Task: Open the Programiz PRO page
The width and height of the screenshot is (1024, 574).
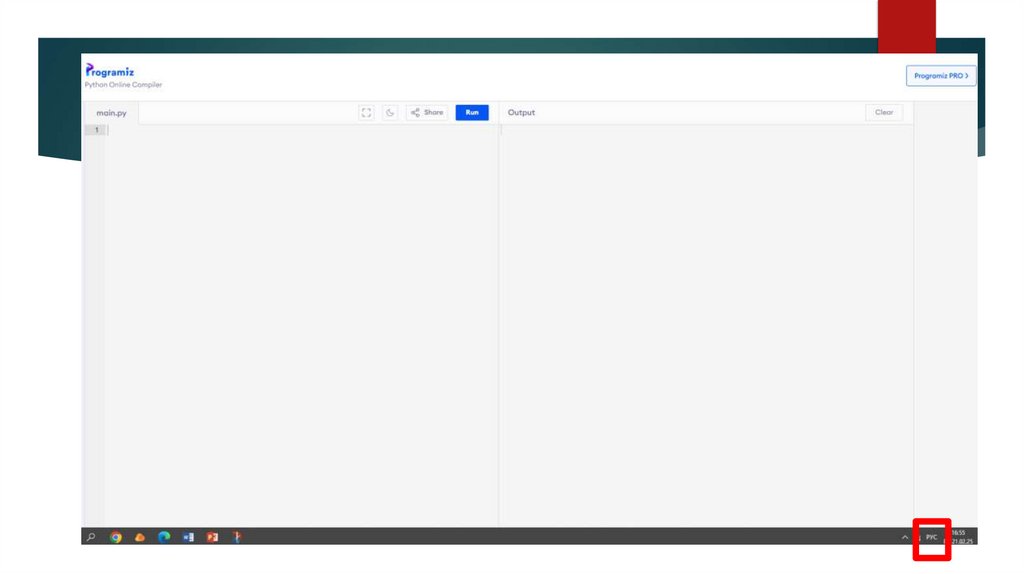Action: (x=940, y=76)
